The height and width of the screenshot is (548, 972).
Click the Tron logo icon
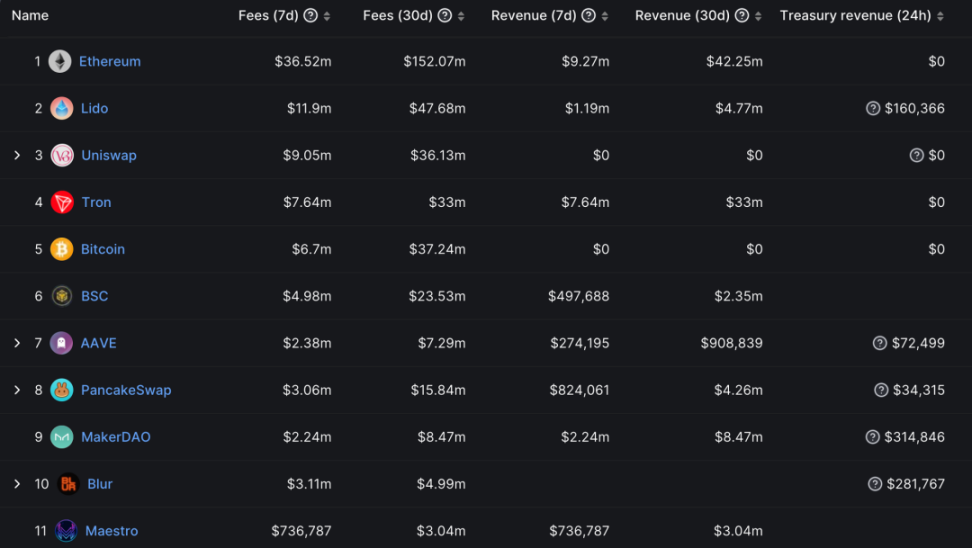tap(62, 202)
